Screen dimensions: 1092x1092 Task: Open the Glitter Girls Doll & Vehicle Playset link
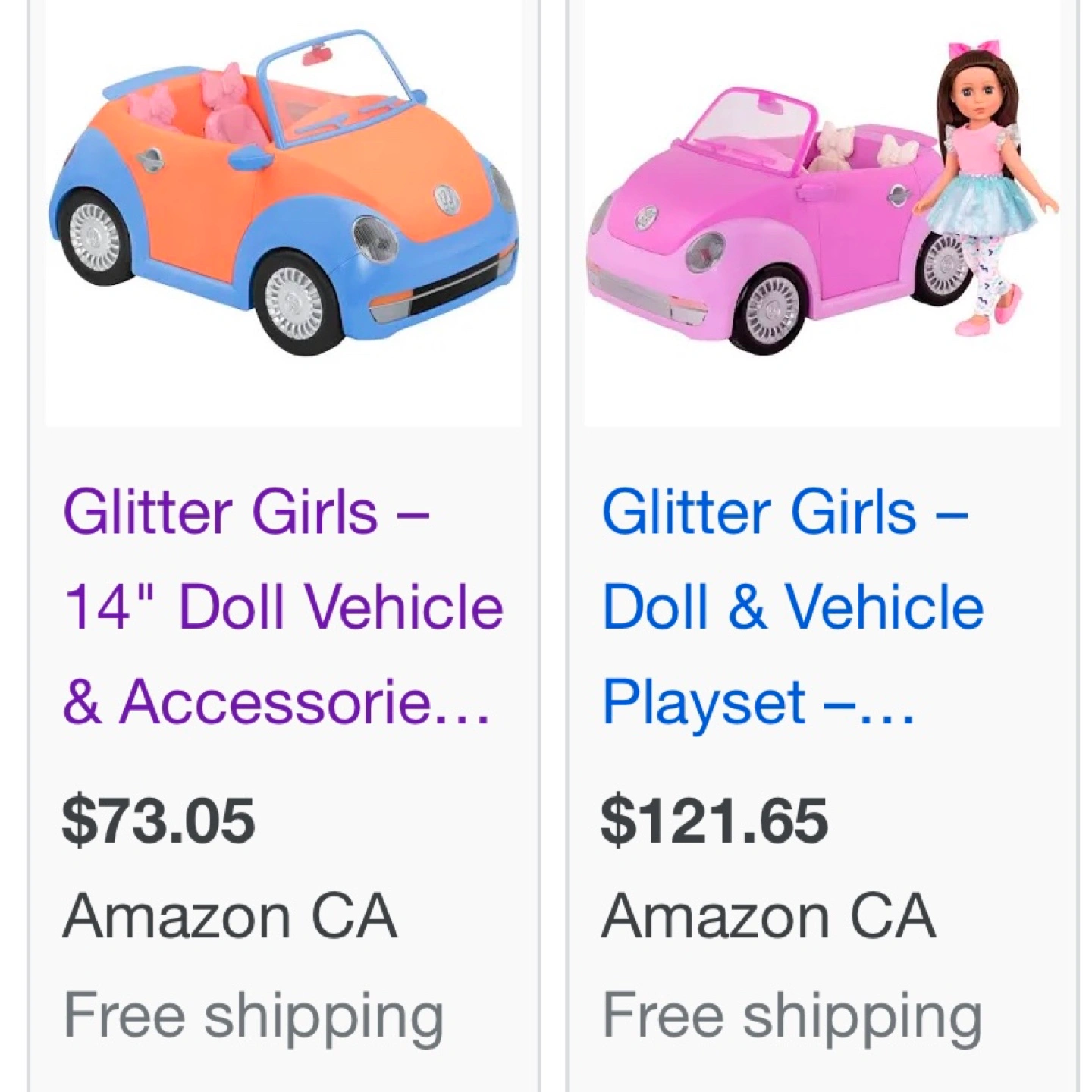tap(792, 607)
